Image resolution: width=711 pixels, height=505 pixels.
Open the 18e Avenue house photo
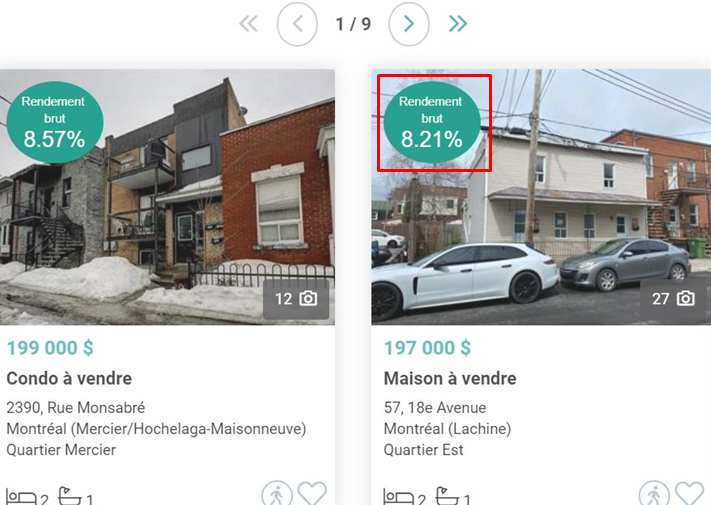(541, 197)
